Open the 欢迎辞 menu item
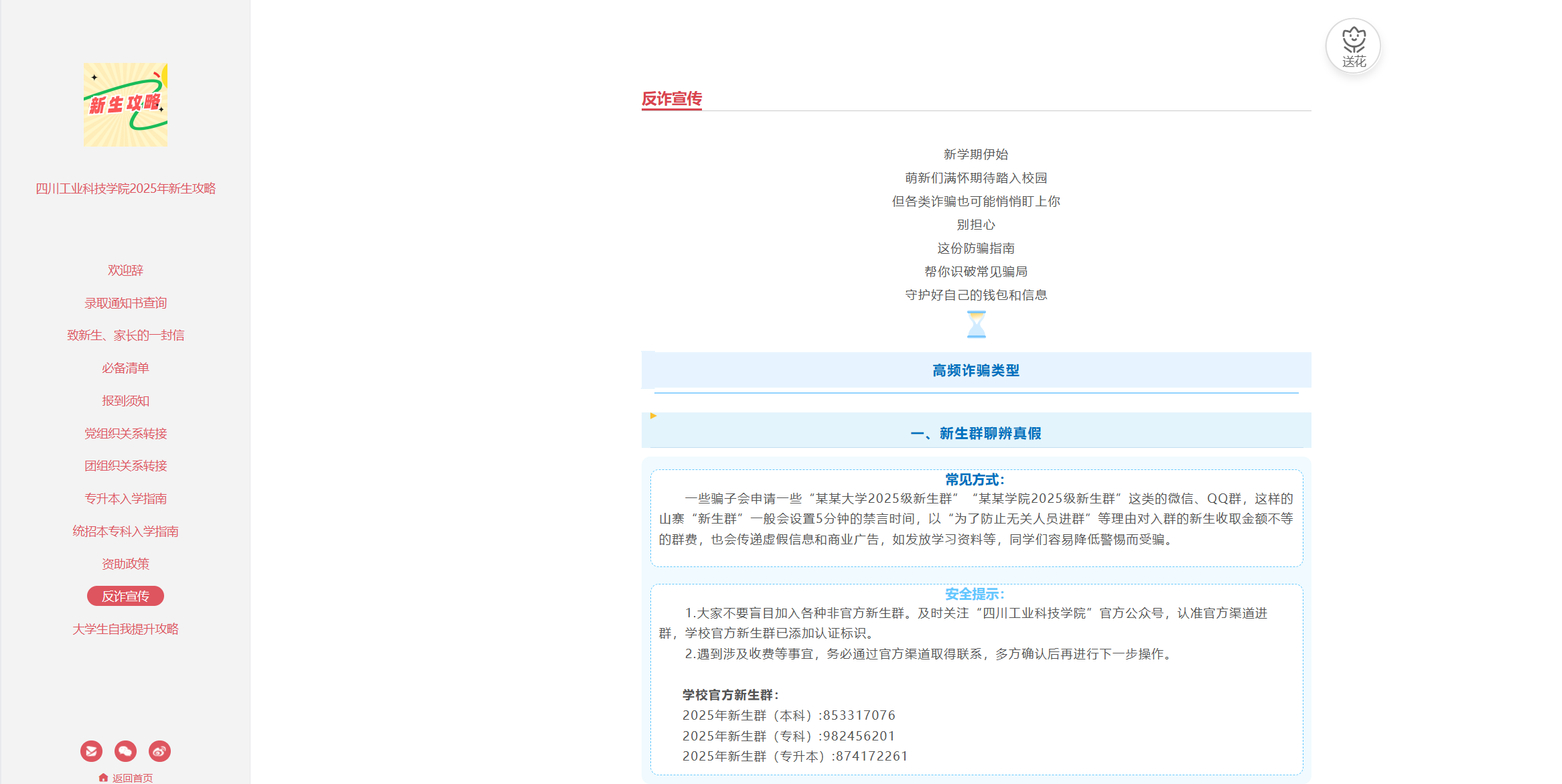 (125, 270)
